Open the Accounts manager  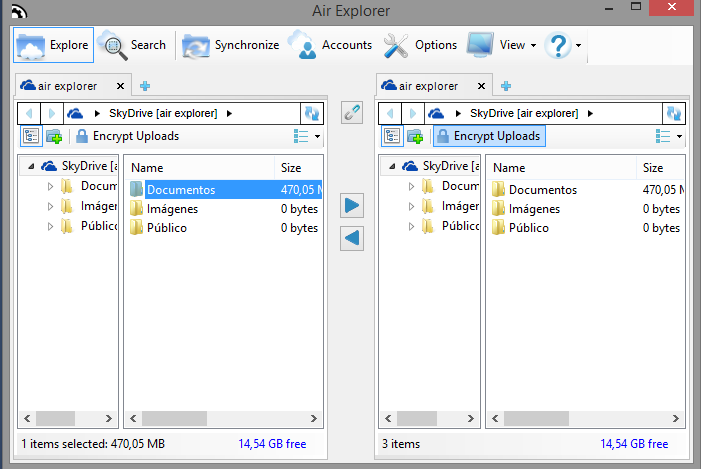tap(330, 45)
